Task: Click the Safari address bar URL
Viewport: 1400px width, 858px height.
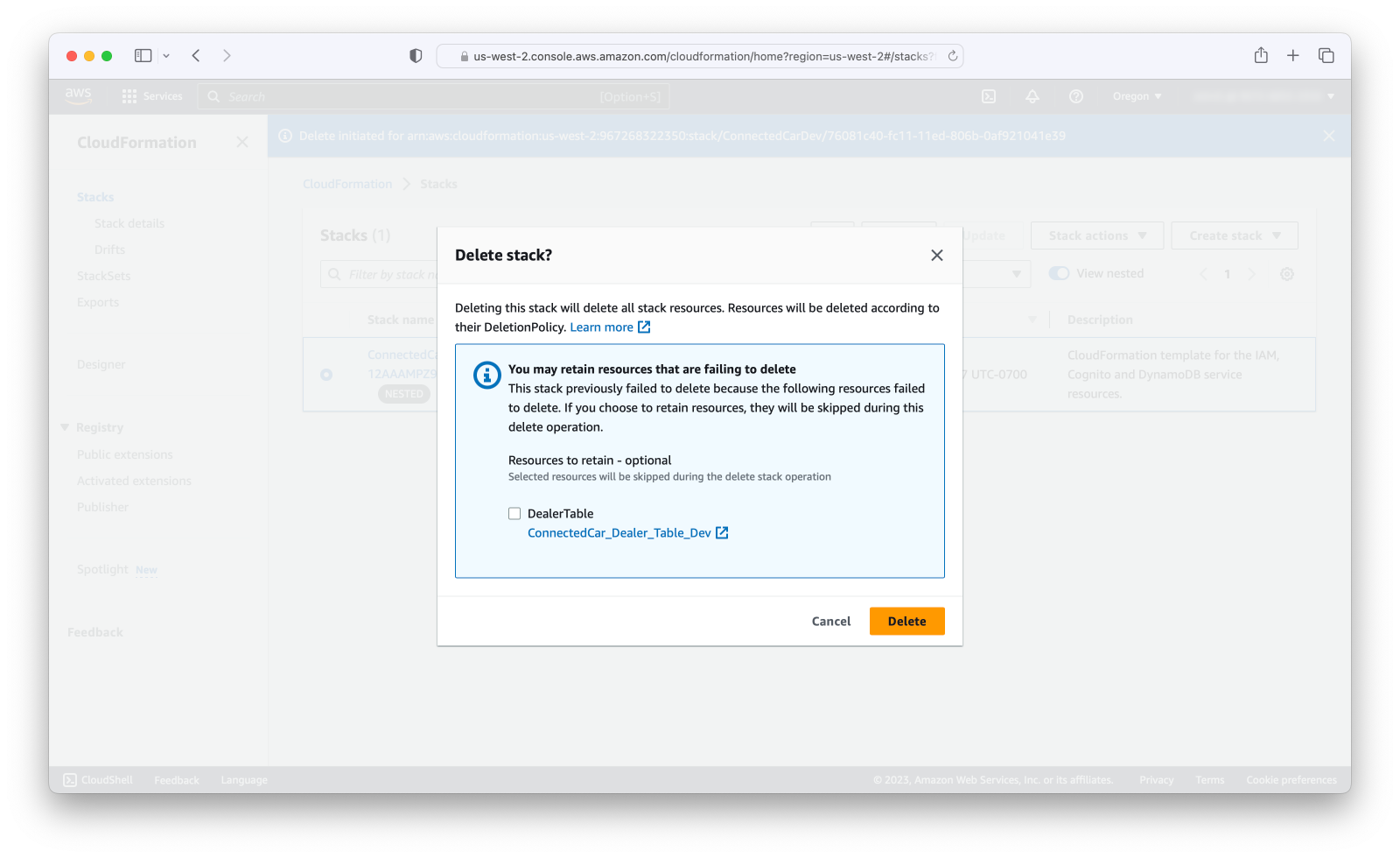Action: 700,56
